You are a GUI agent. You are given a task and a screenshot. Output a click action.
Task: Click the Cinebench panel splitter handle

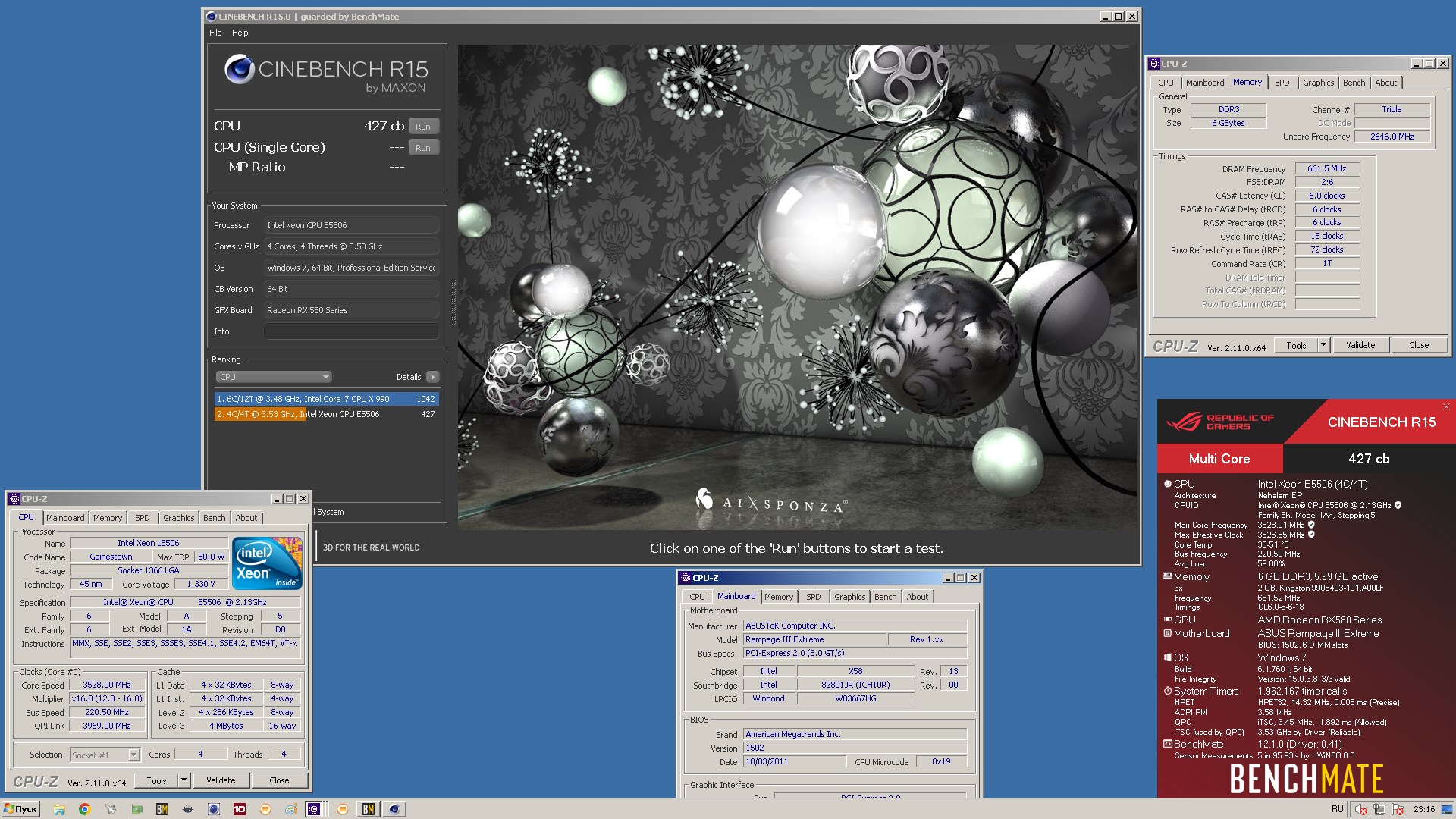click(453, 301)
